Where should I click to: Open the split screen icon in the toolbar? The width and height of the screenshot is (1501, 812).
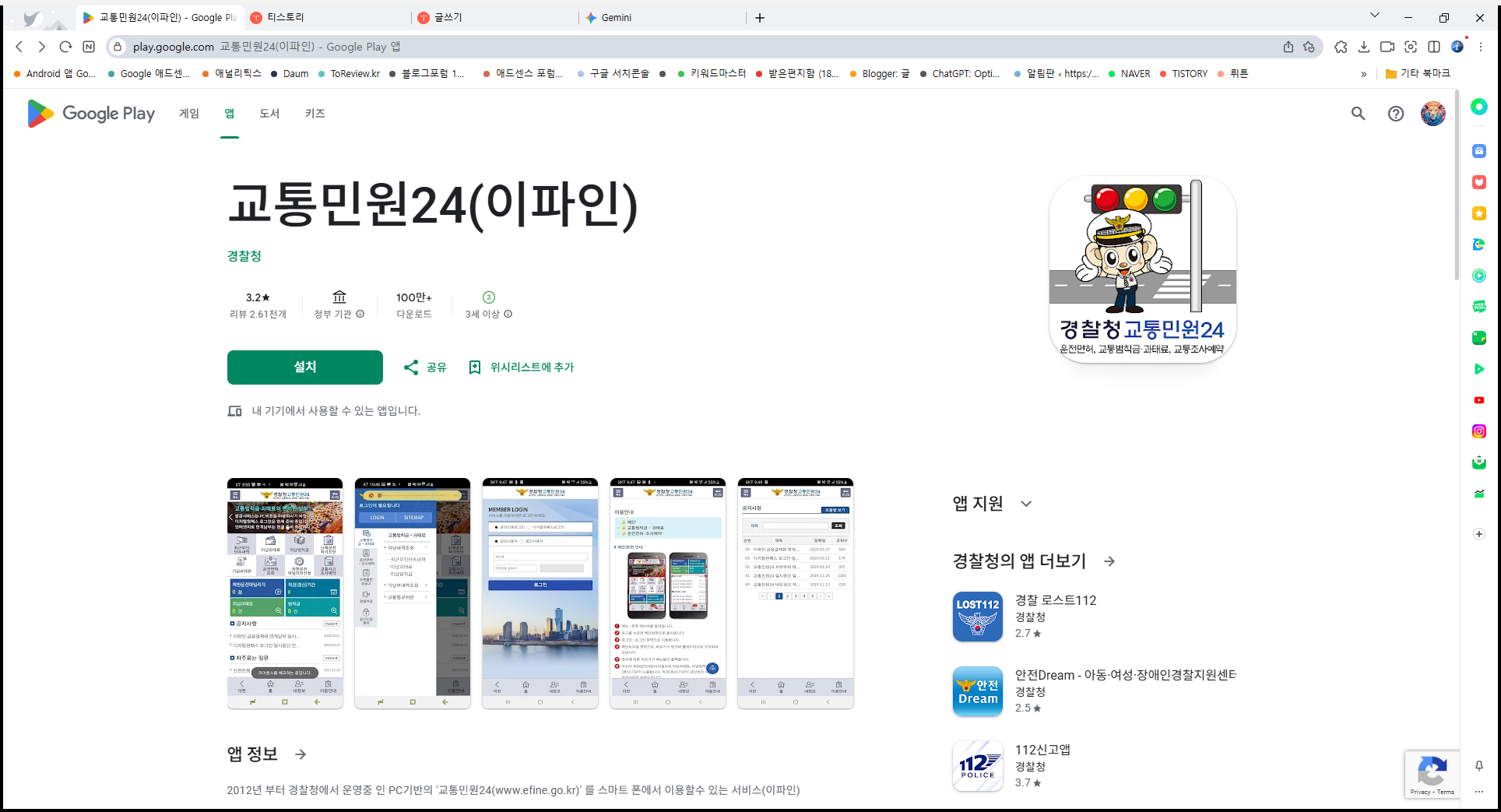pos(1435,47)
